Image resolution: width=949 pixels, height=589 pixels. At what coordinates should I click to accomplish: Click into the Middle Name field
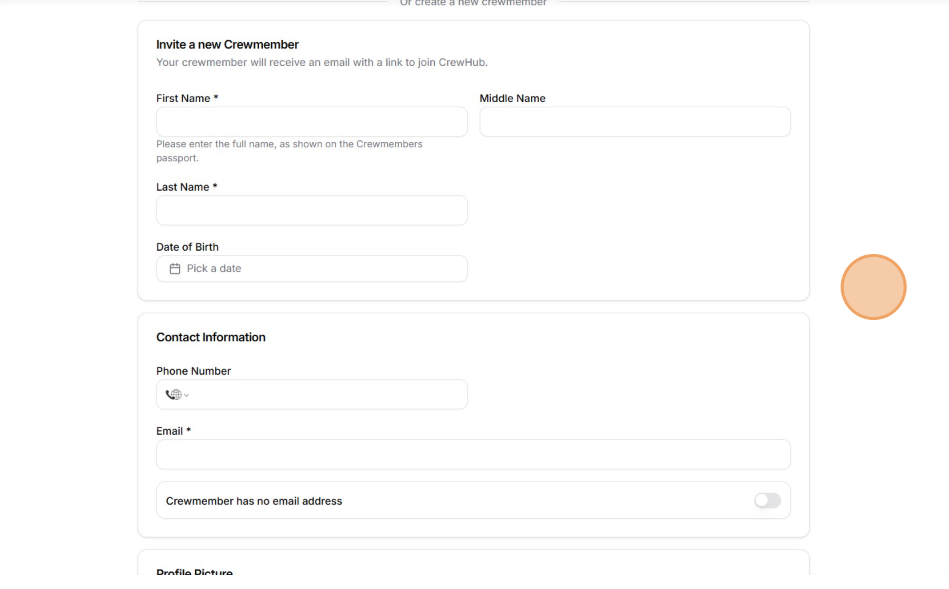[x=635, y=122]
